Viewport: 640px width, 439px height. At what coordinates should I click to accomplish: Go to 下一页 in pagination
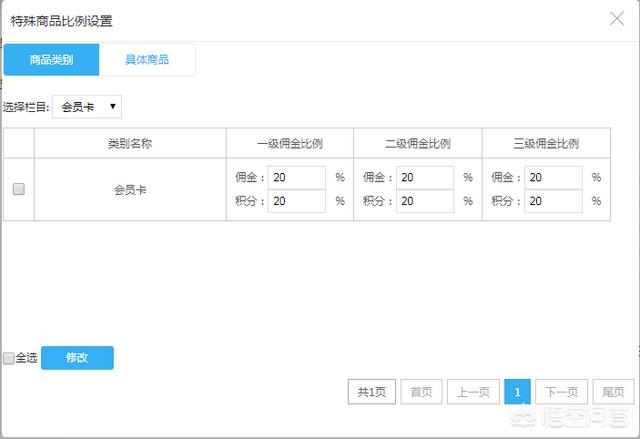tap(561, 393)
